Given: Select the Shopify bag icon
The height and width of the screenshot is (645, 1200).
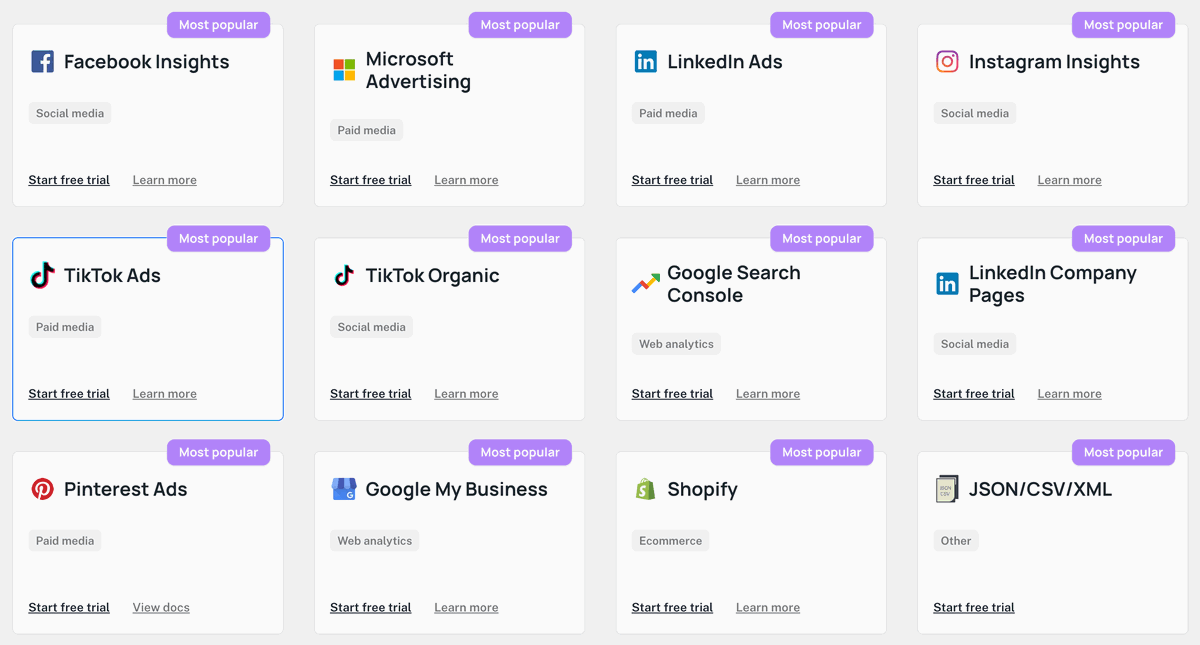Looking at the screenshot, I should [645, 489].
